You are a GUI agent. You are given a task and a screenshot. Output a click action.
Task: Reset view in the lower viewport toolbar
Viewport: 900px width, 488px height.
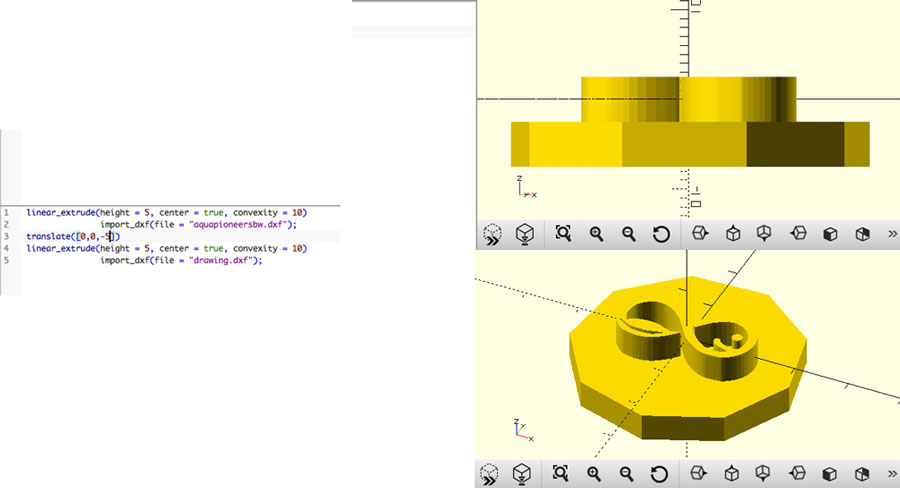659,474
